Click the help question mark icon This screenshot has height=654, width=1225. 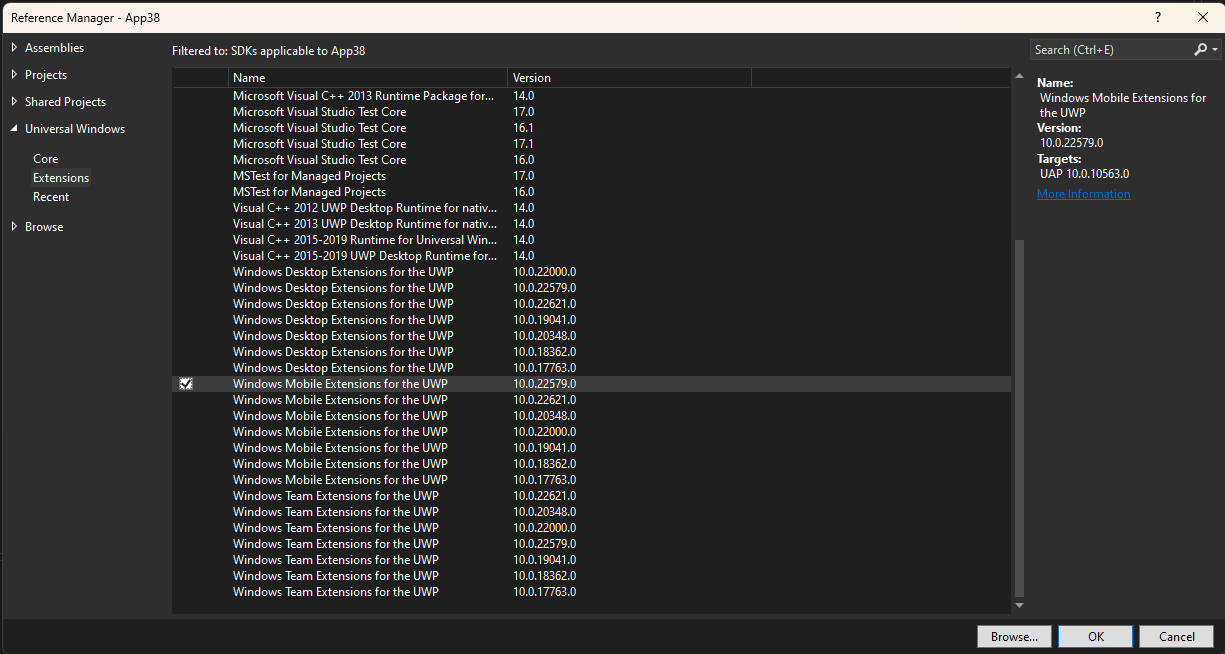pos(1157,17)
